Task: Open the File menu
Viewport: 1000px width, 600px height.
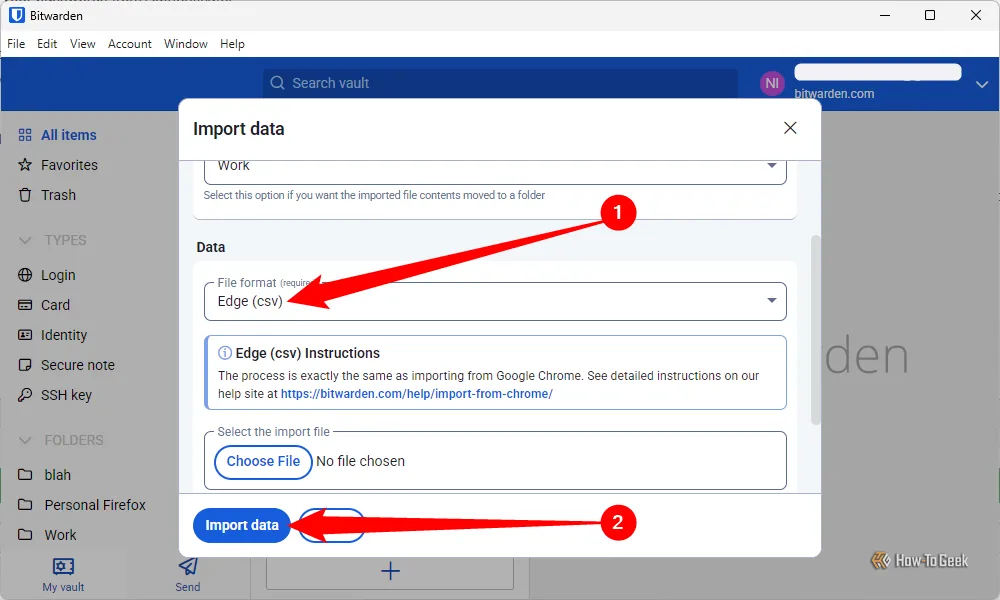Action: click(x=16, y=44)
